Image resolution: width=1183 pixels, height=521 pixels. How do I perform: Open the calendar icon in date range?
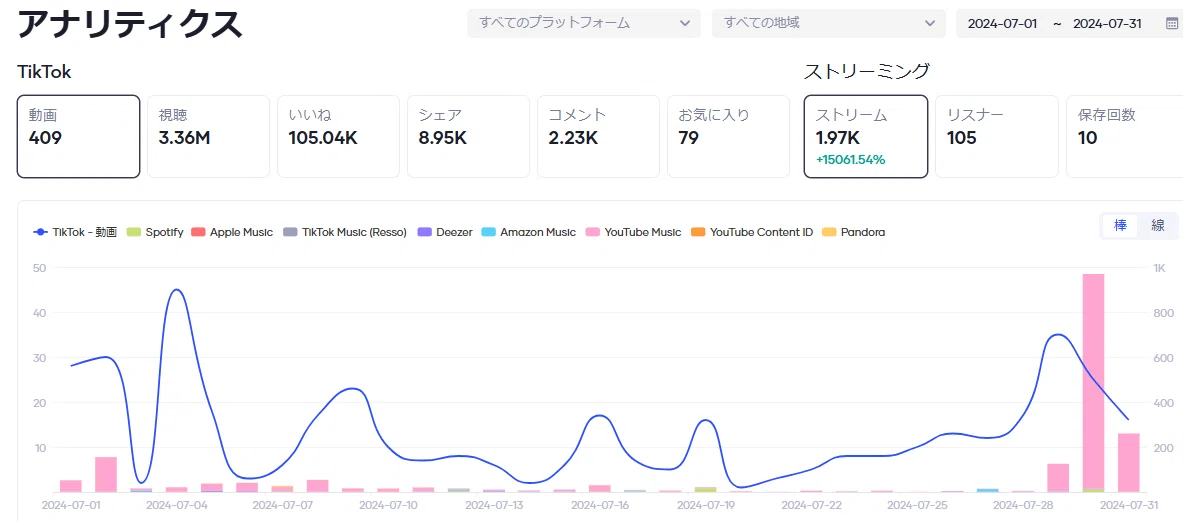click(1171, 23)
